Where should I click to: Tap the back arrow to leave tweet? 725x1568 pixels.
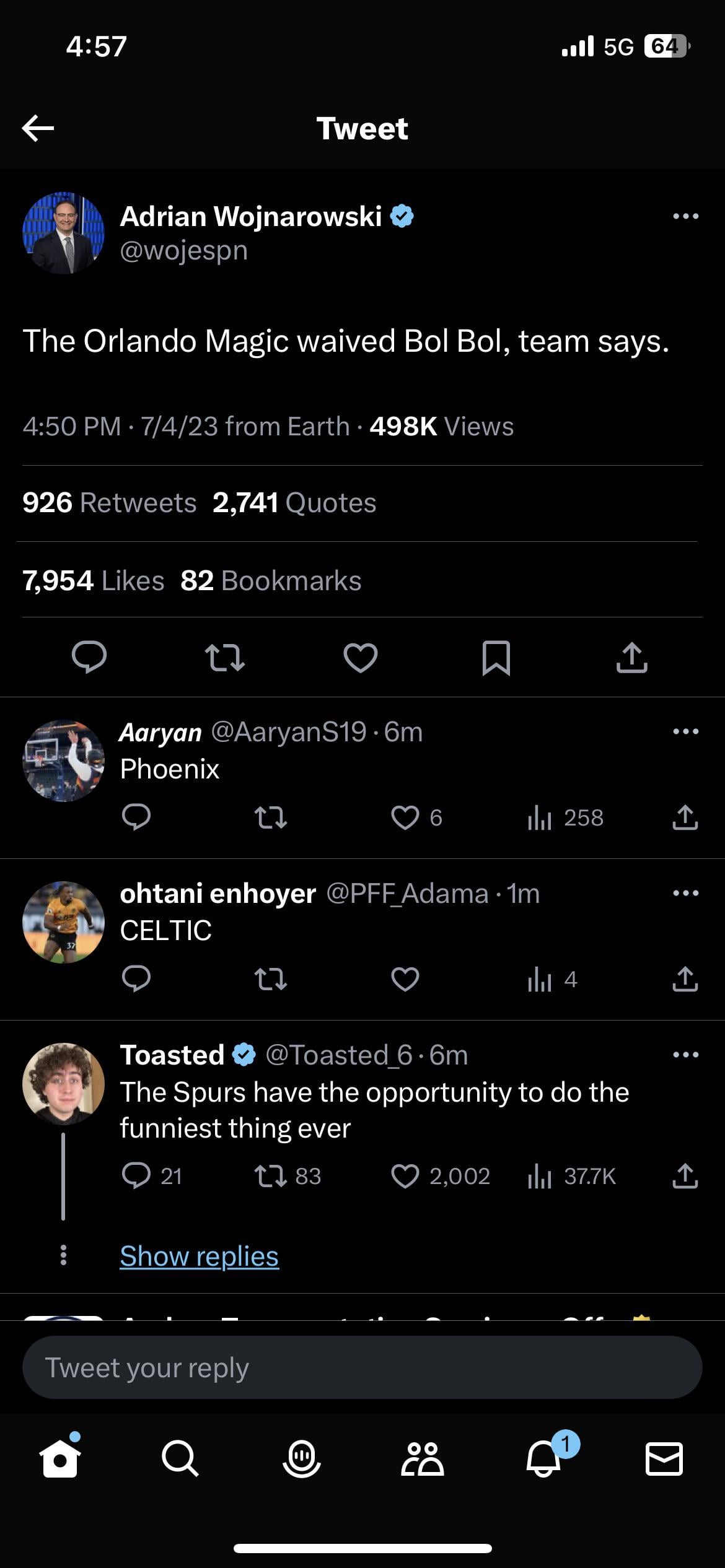(x=38, y=128)
